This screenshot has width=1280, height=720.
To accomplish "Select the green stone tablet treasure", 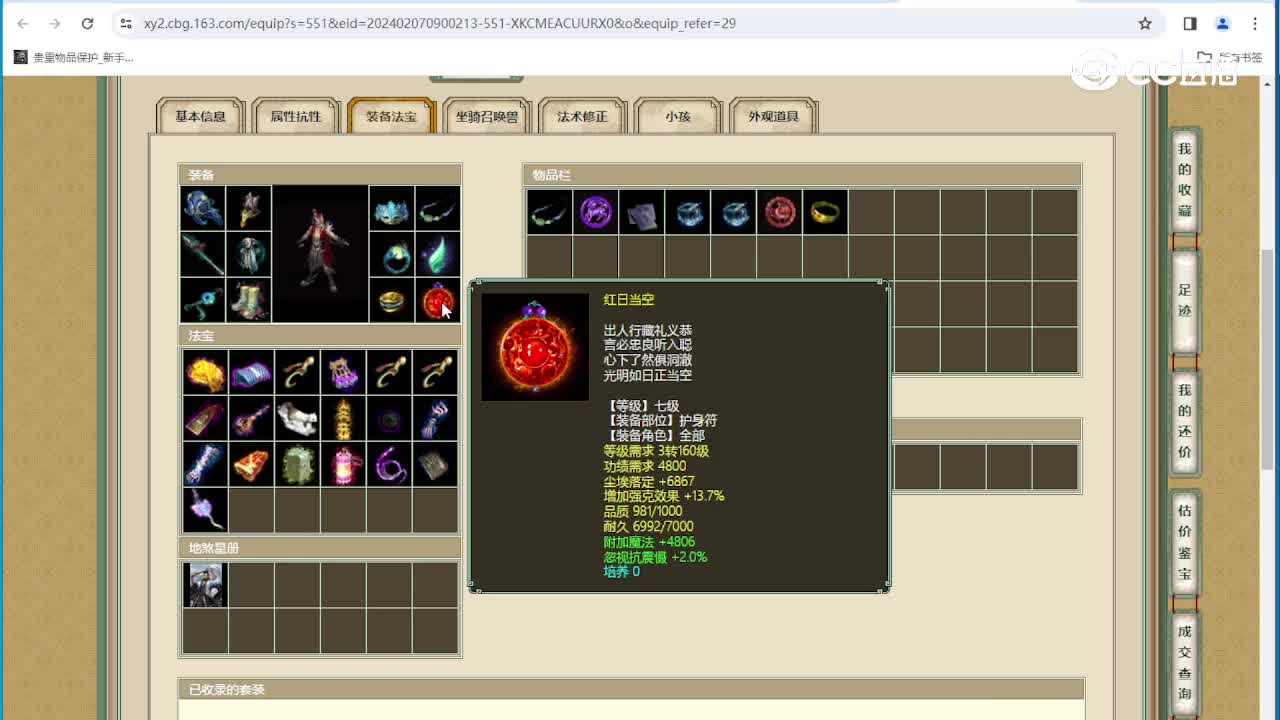I will click(x=297, y=464).
